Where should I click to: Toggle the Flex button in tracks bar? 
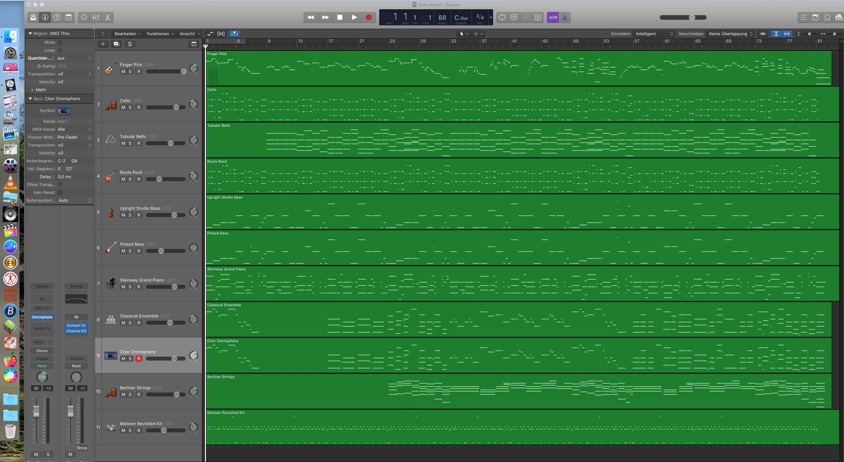pos(221,33)
